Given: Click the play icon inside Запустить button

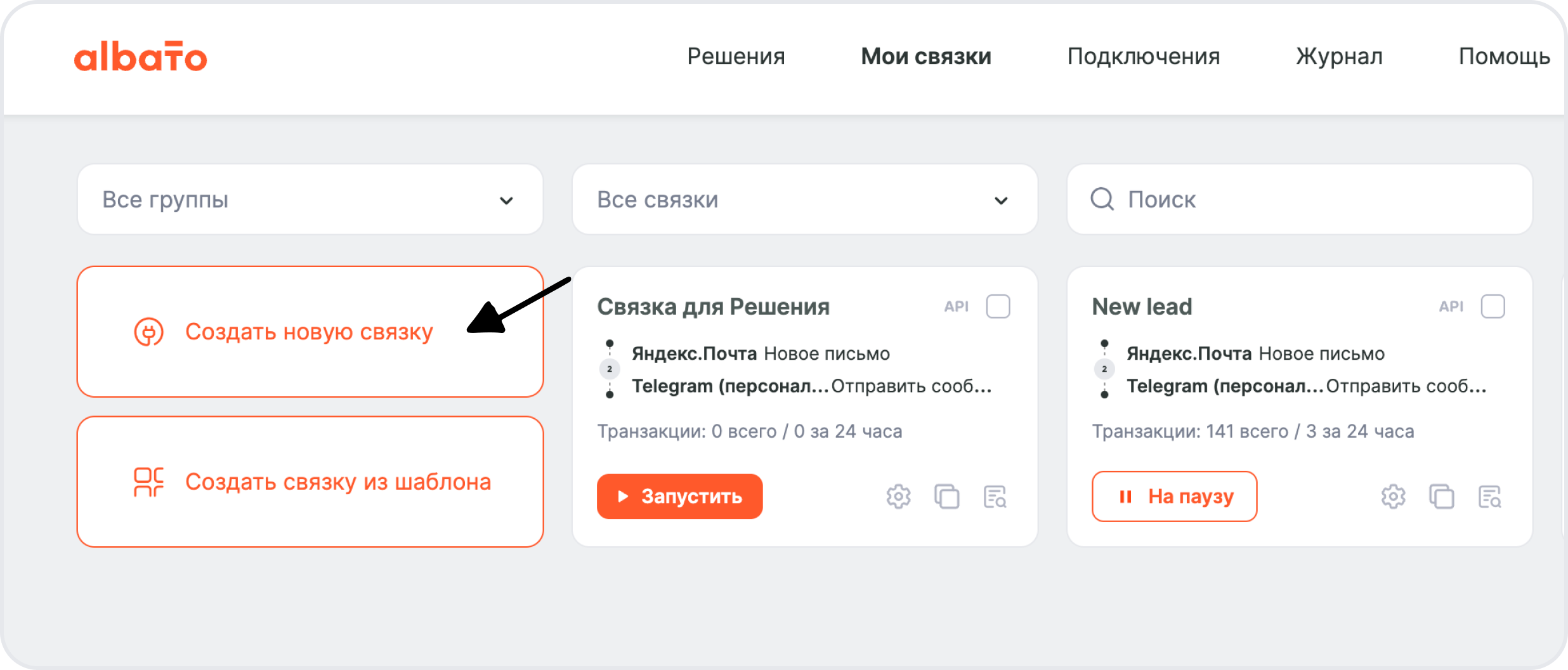Looking at the screenshot, I should pyautogui.click(x=623, y=497).
